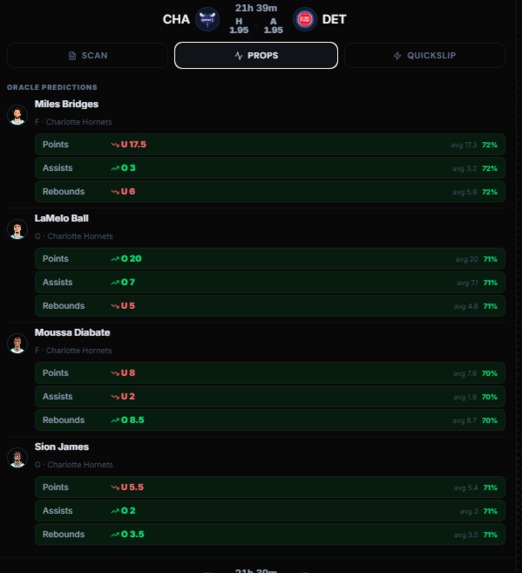This screenshot has height=573, width=522.
Task: Click the QUICKSLIP lightning icon
Action: coord(397,56)
